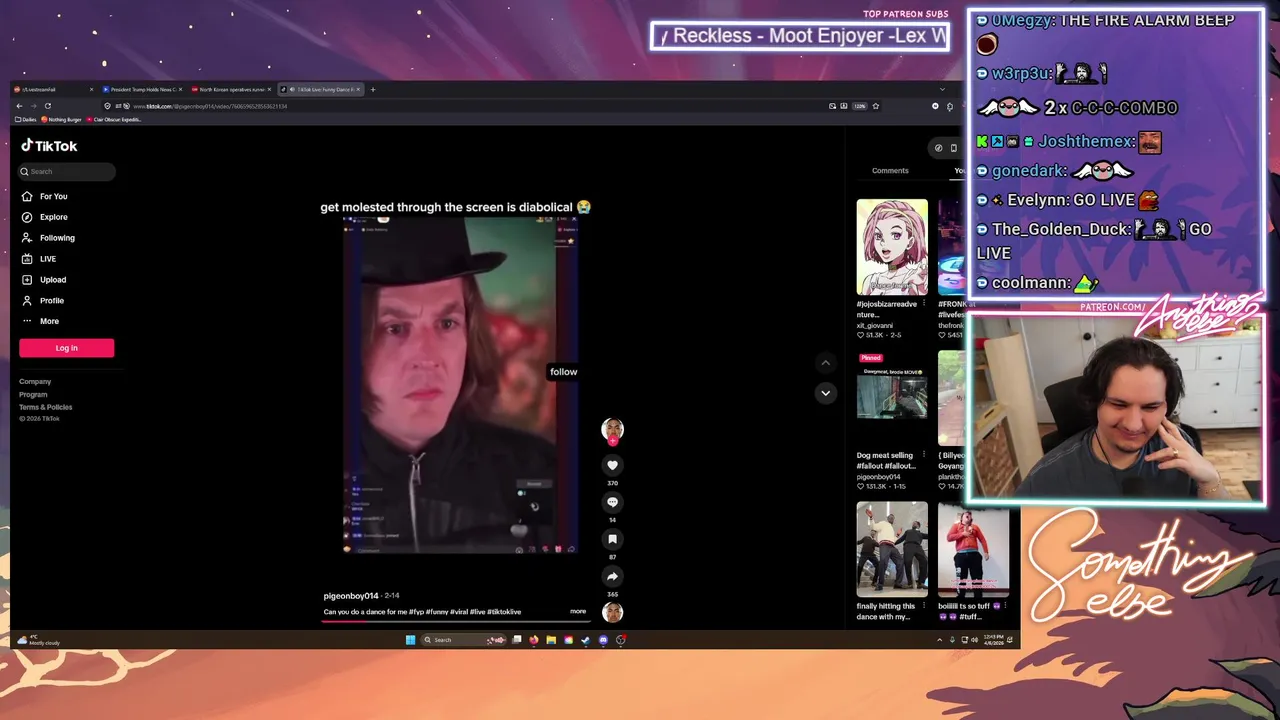The height and width of the screenshot is (720, 1280).
Task: Open File Explorer from the taskbar
Action: [551, 640]
